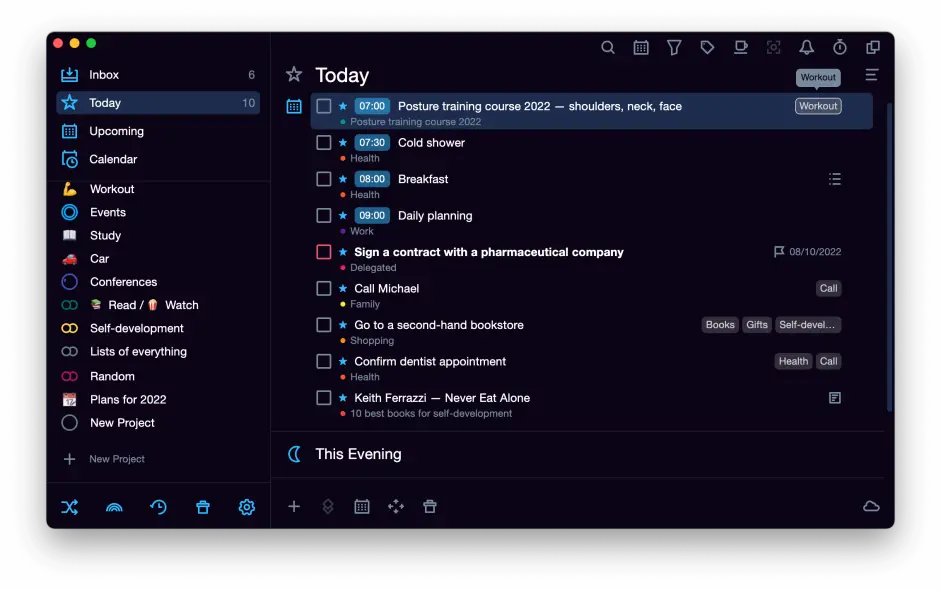Click New Project in the sidebar
The image size is (941, 590).
coord(122,423)
